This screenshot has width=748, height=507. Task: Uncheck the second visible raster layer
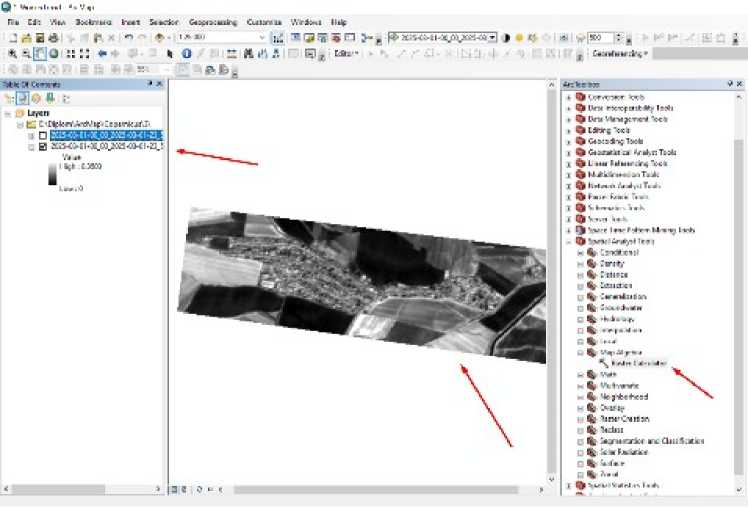point(42,146)
